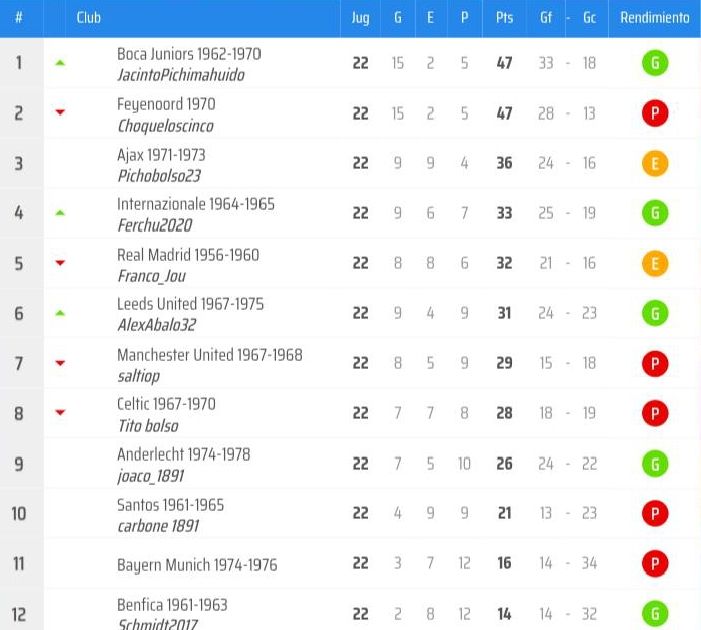
Task: Open user JacintoPichimahuido profile link
Action: coord(181,75)
